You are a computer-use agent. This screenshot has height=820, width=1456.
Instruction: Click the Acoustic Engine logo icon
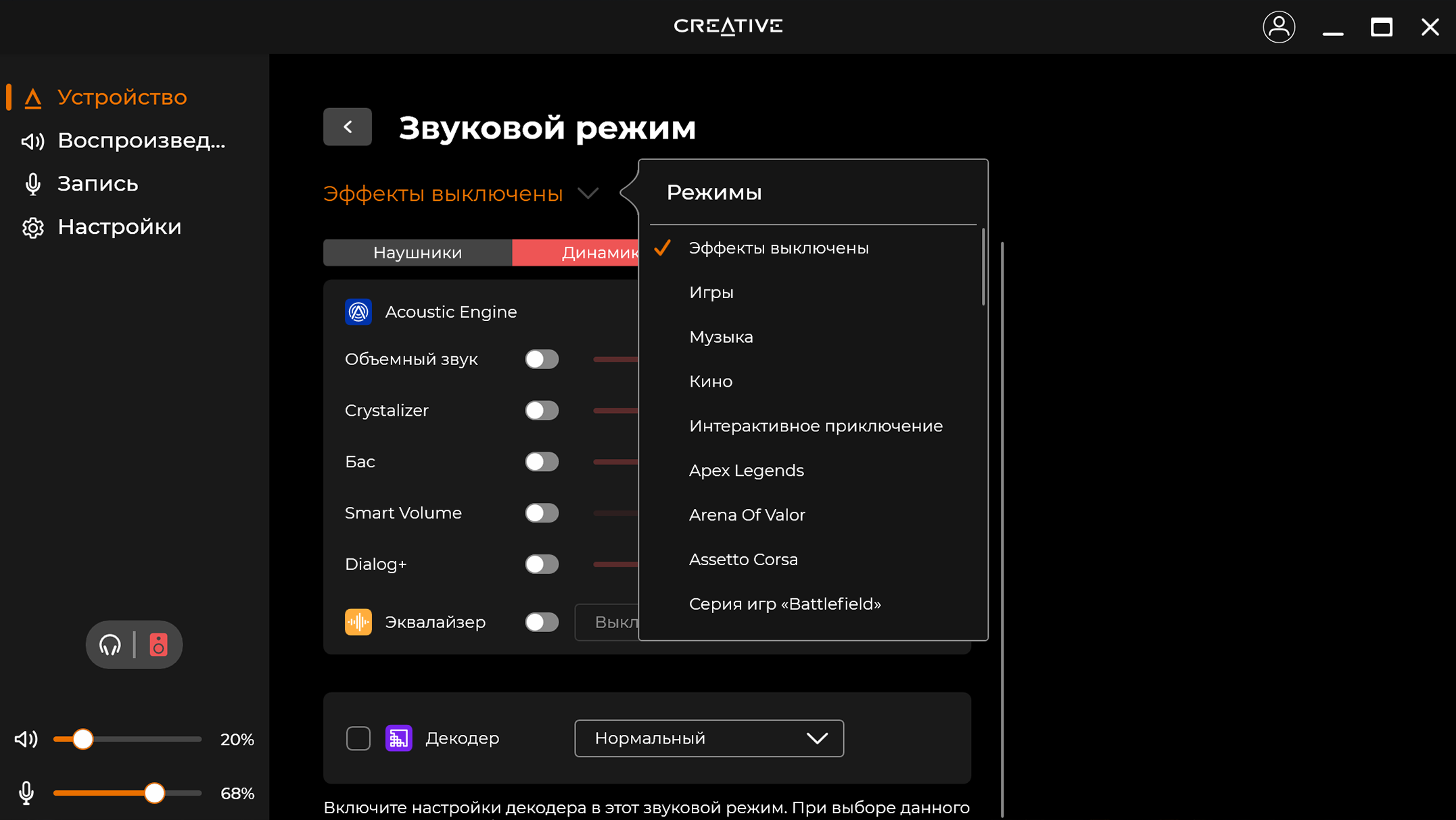[358, 312]
